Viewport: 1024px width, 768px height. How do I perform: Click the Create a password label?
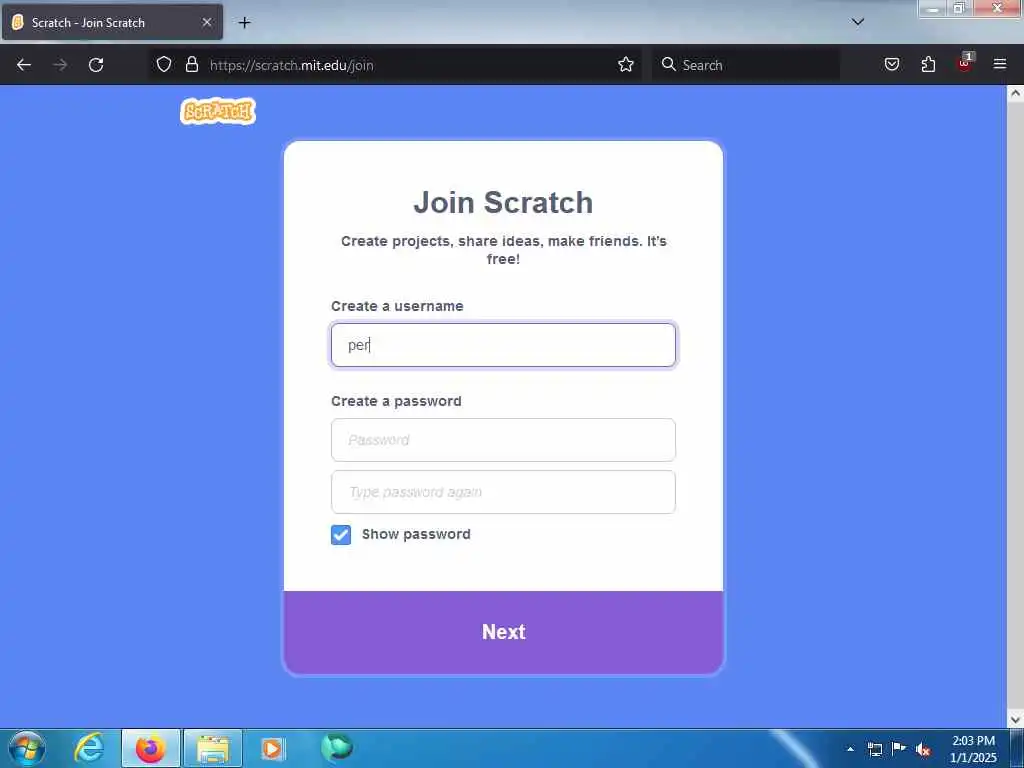396,401
